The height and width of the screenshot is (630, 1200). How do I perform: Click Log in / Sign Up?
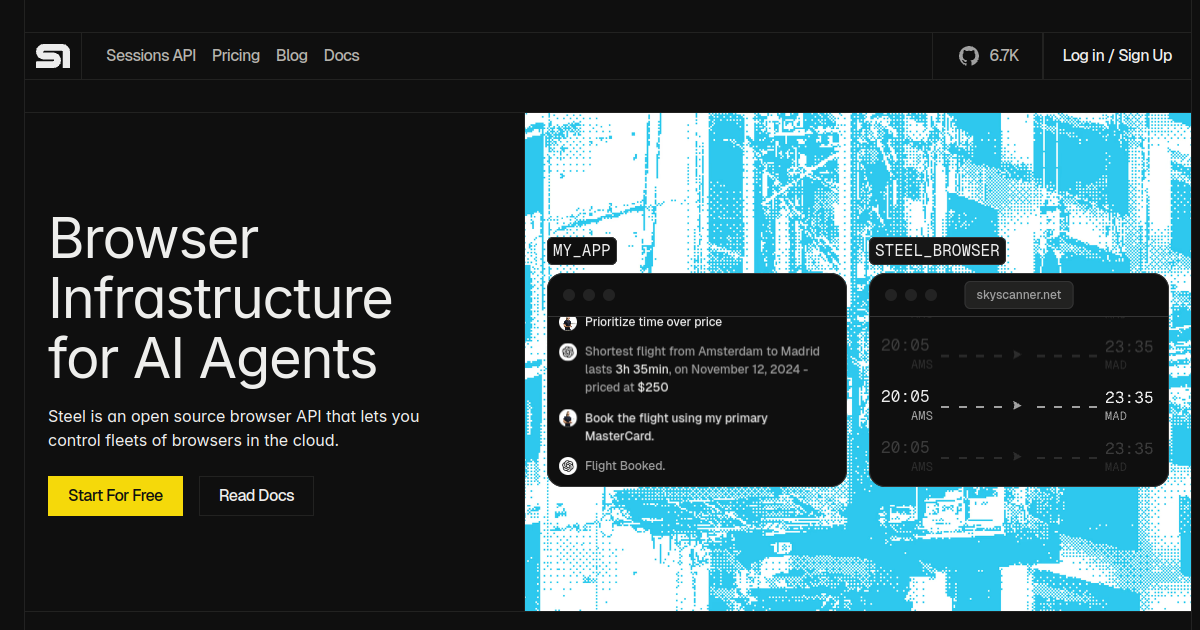pos(1117,56)
